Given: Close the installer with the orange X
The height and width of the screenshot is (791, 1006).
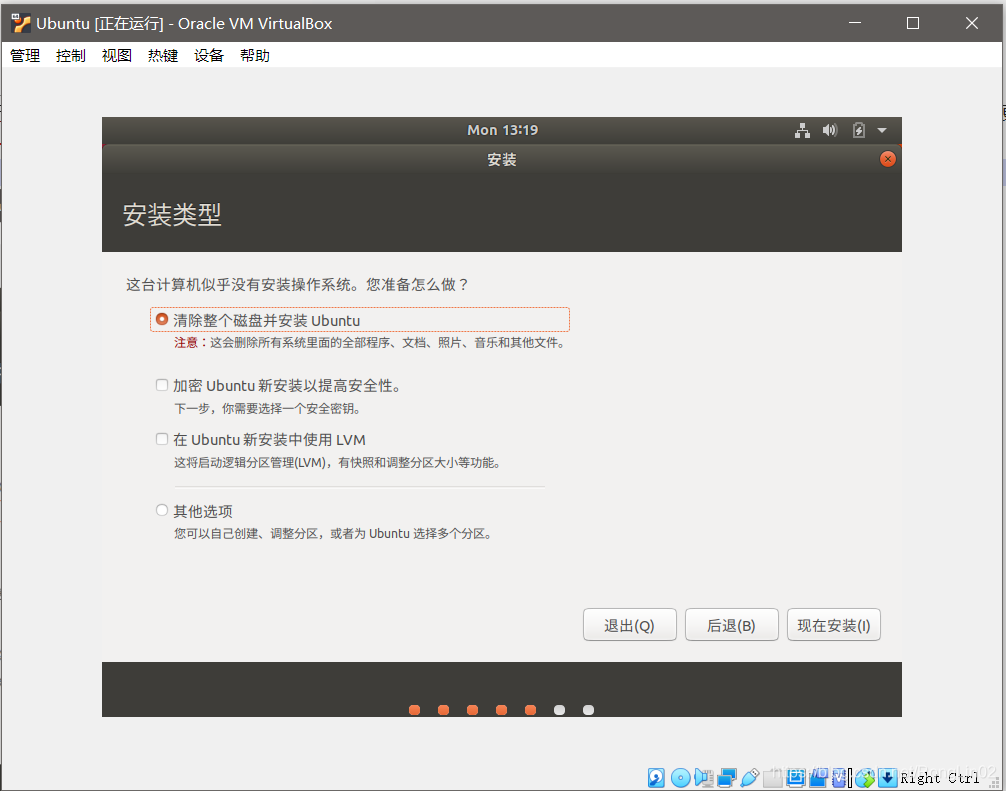Looking at the screenshot, I should tap(887, 159).
